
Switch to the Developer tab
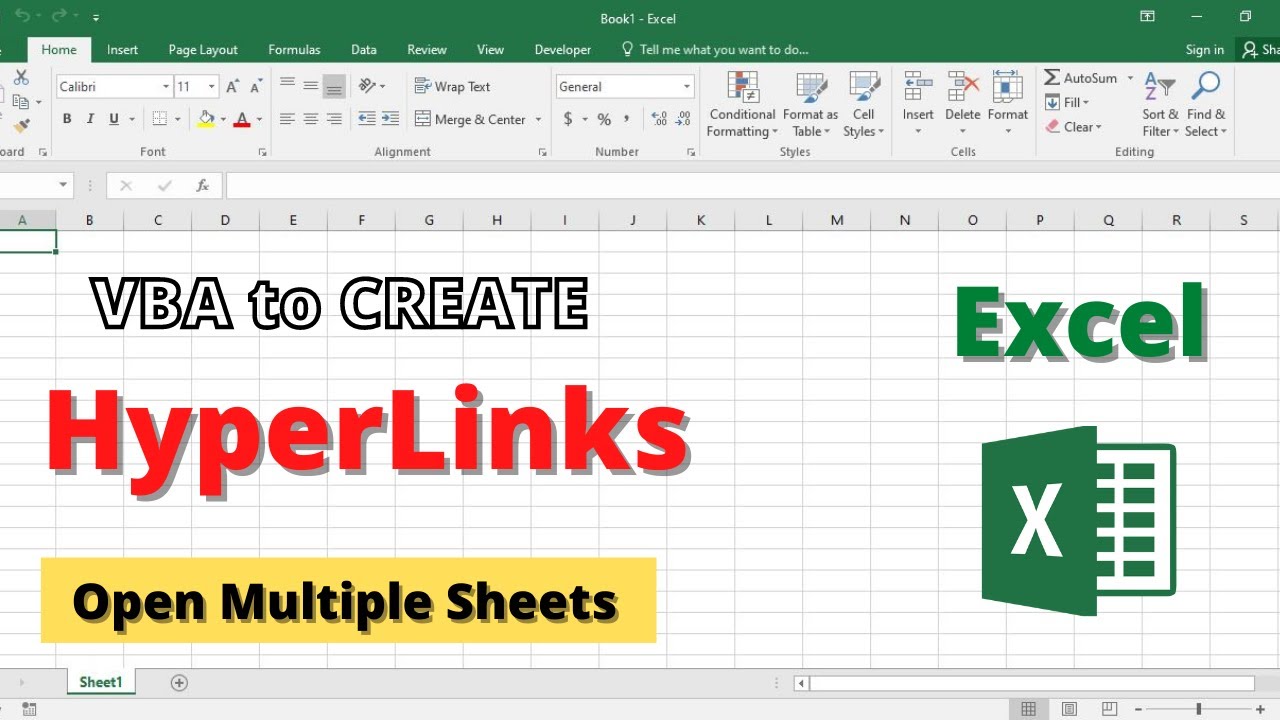point(563,50)
